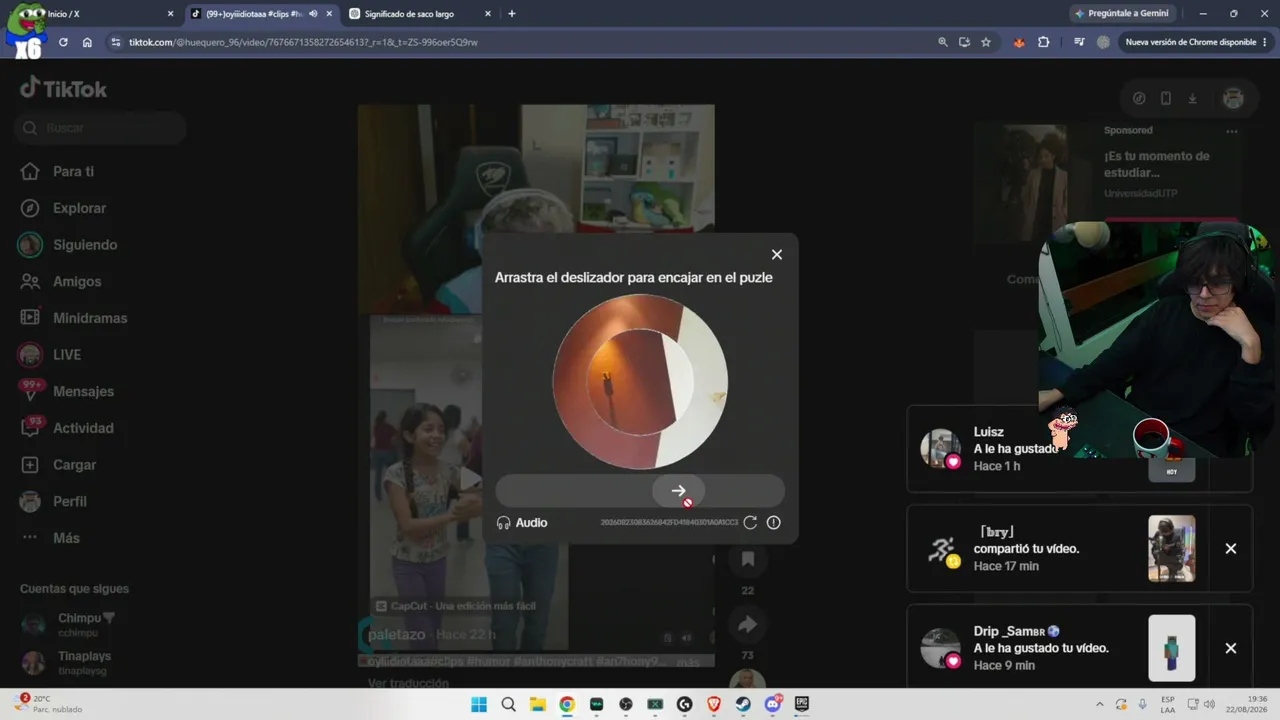Go to Explorar in TikTok sidebar
The height and width of the screenshot is (720, 1280).
[64, 208]
